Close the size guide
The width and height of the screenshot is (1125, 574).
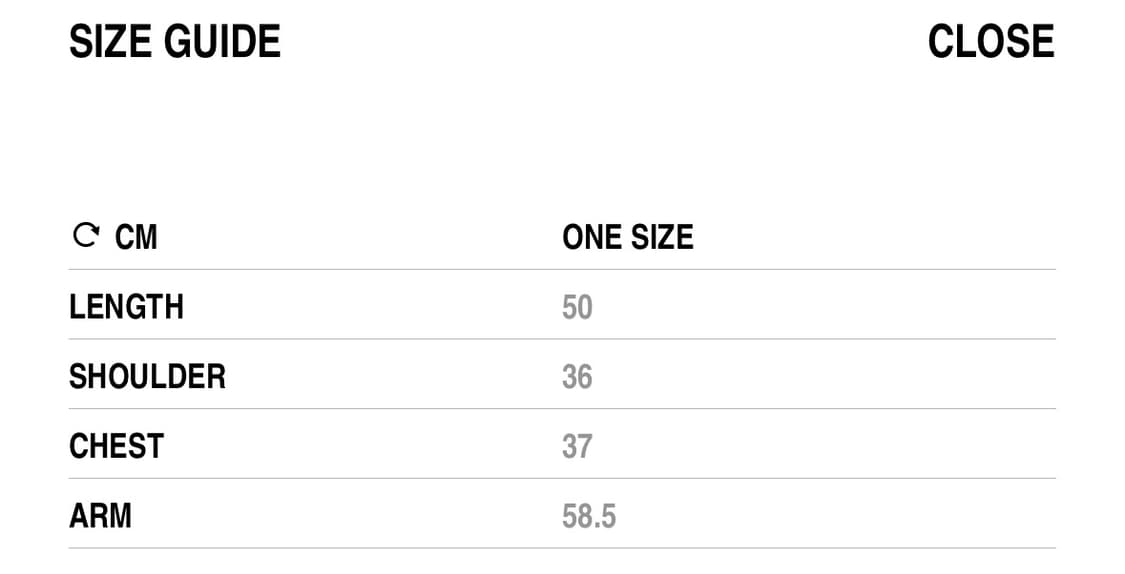coord(990,42)
